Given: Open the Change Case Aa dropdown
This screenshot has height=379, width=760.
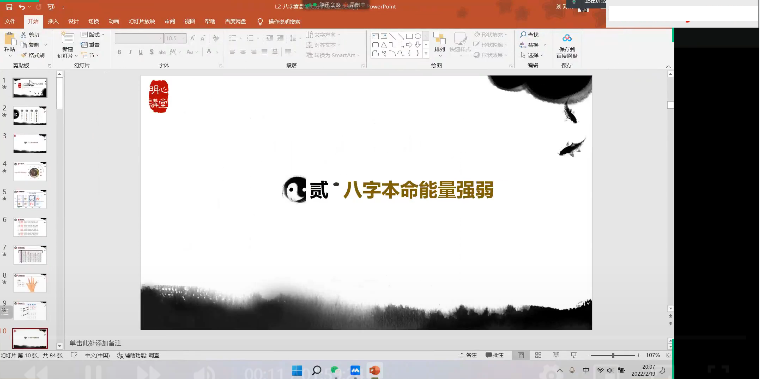Looking at the screenshot, I should tap(192, 52).
